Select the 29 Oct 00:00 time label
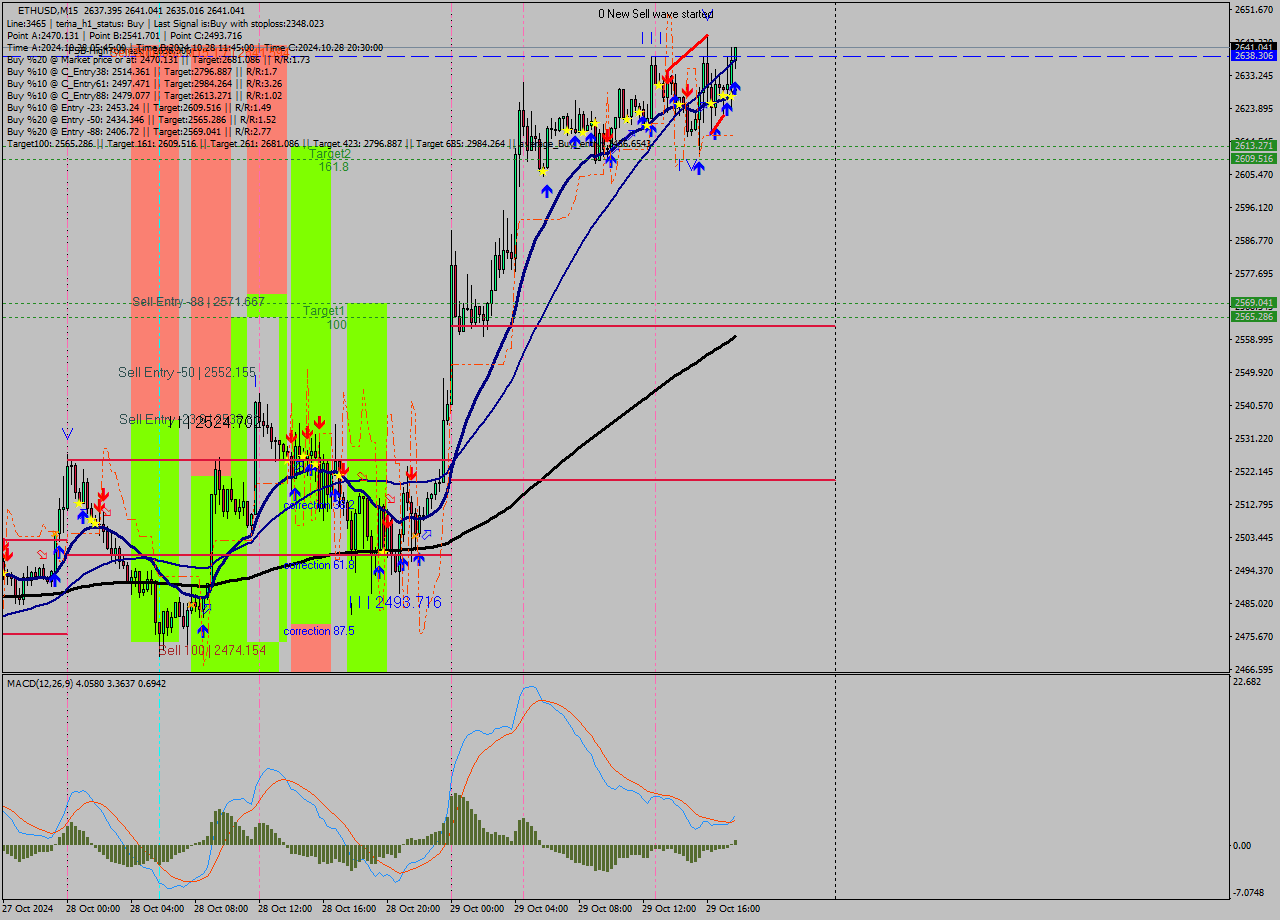The image size is (1280, 920). click(x=477, y=909)
